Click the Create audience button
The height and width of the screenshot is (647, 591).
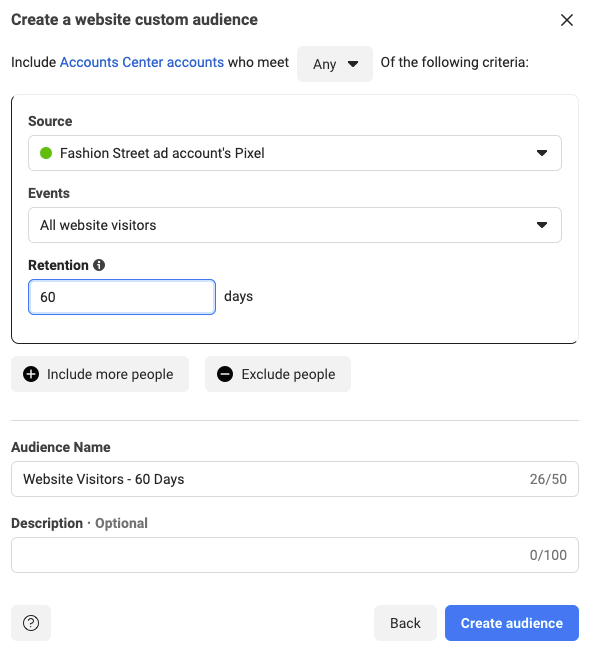512,623
